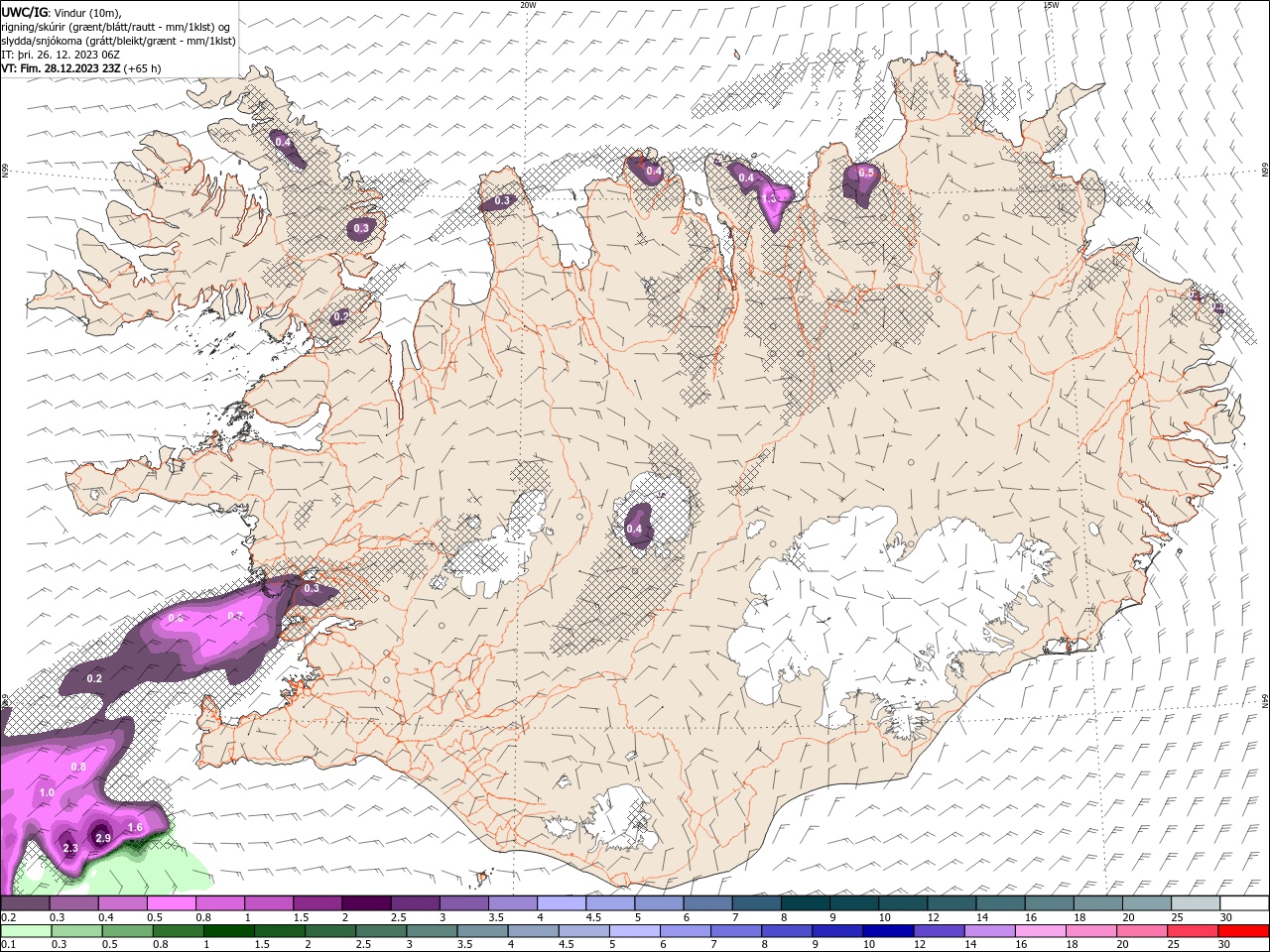
Task: Click the top-row lavender swatch labeled 4
Action: [561, 903]
